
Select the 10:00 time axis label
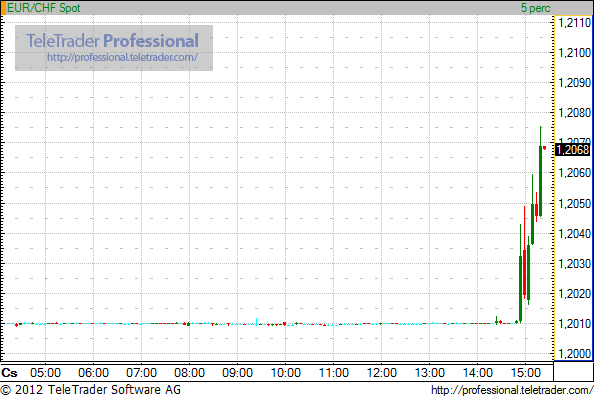pos(286,373)
